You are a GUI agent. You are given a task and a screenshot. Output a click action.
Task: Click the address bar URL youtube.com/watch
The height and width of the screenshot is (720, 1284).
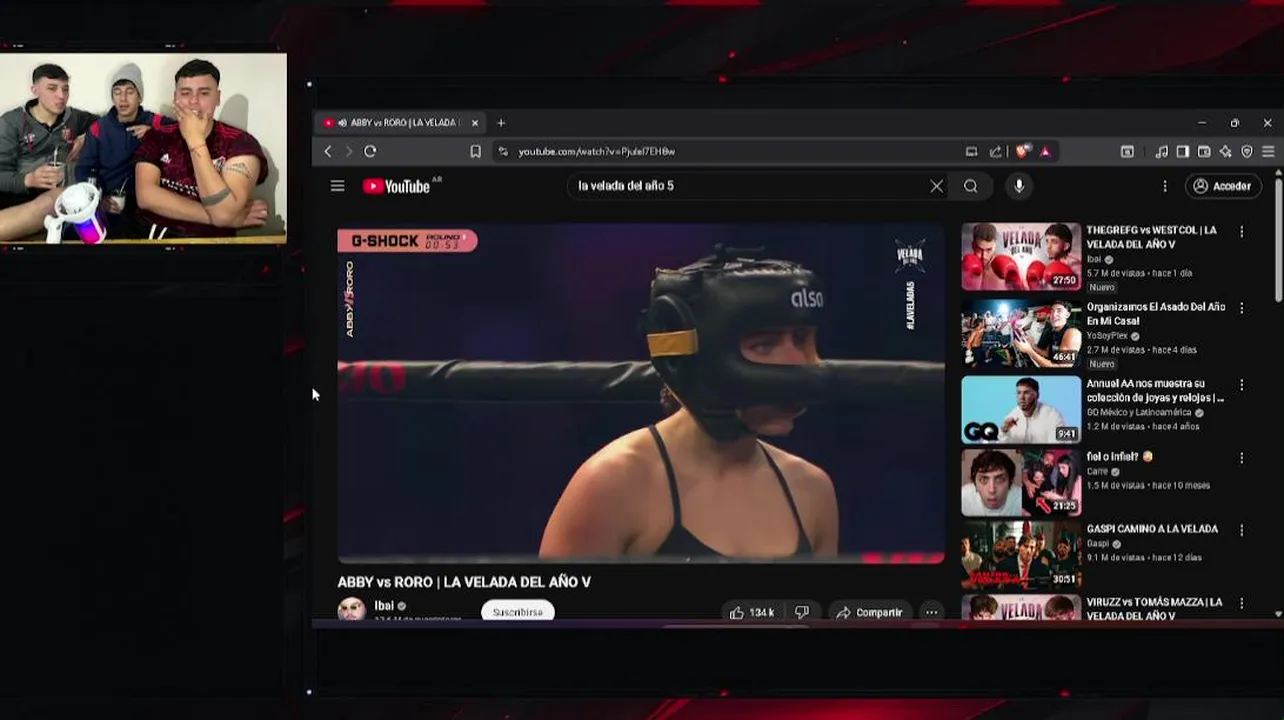596,152
